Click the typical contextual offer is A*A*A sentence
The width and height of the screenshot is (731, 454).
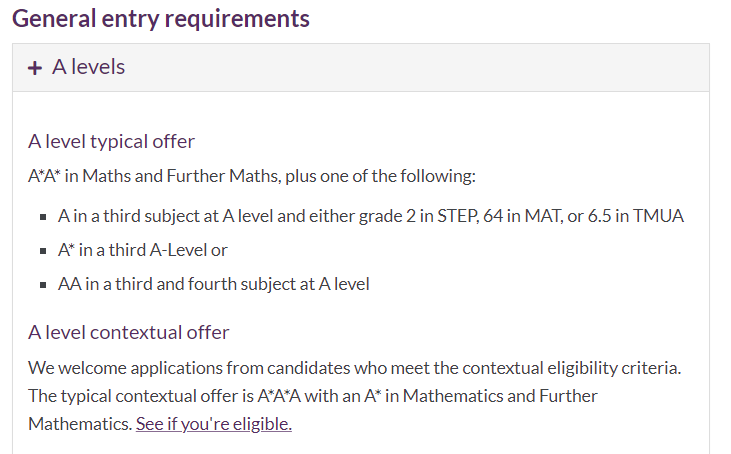tap(312, 410)
